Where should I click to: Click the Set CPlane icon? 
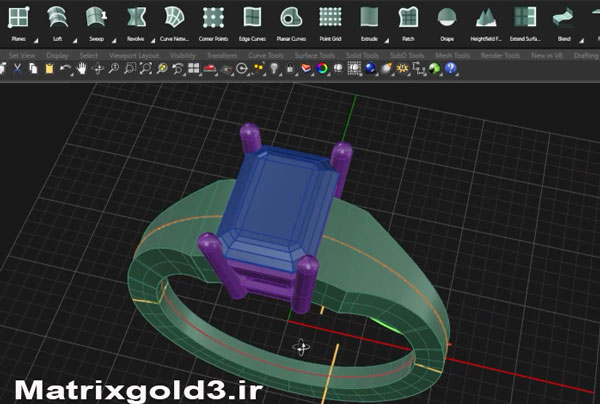coord(227,70)
